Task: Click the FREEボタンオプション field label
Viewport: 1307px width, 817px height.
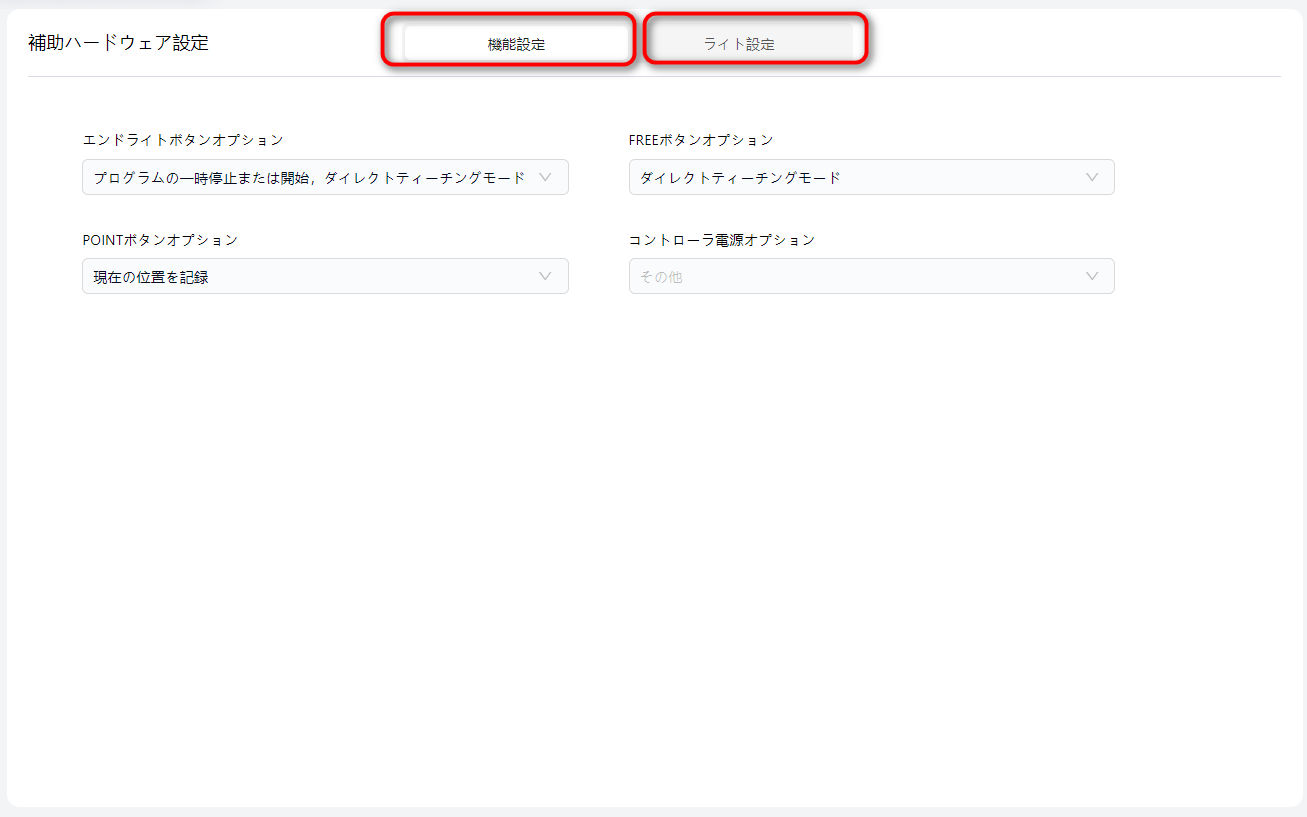Action: 701,140
